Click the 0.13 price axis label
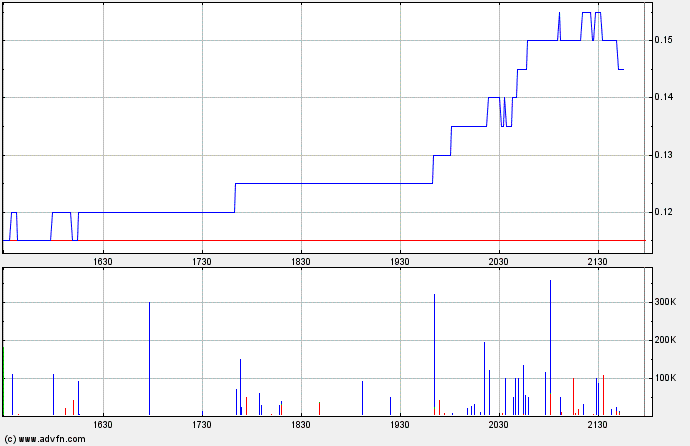The width and height of the screenshot is (690, 446). click(663, 155)
